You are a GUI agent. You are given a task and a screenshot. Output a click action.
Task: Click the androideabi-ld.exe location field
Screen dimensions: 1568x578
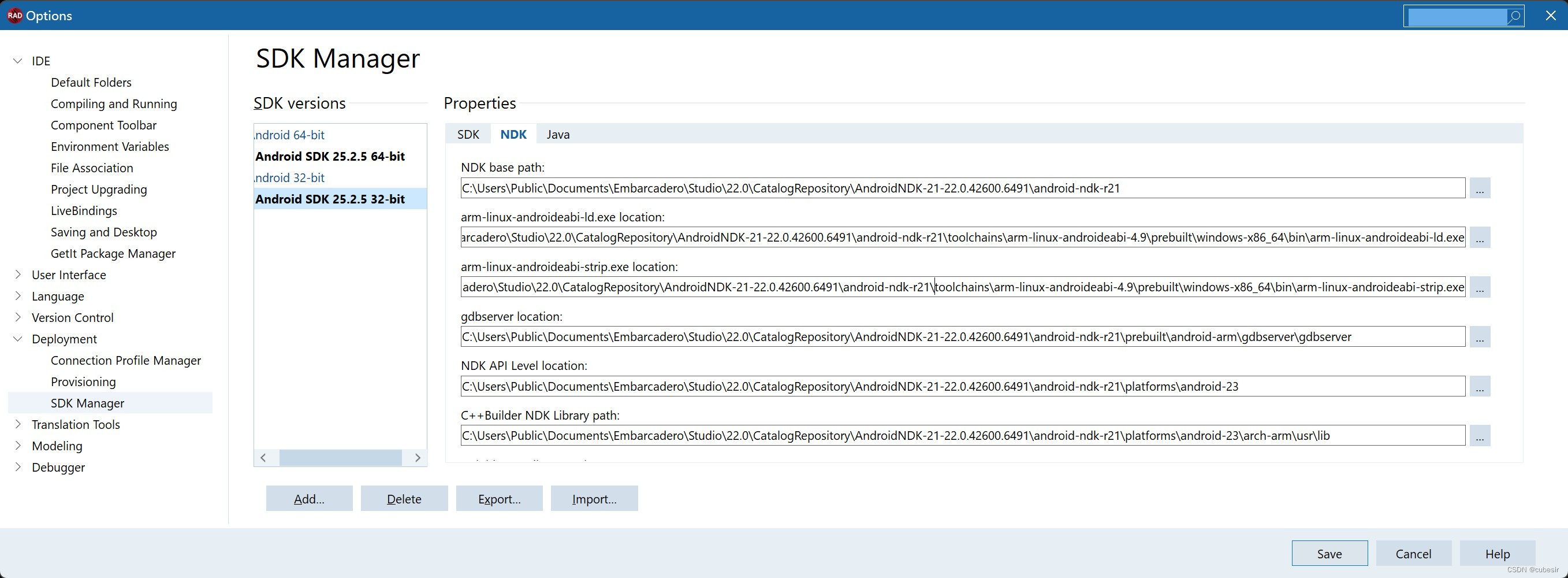[962, 238]
